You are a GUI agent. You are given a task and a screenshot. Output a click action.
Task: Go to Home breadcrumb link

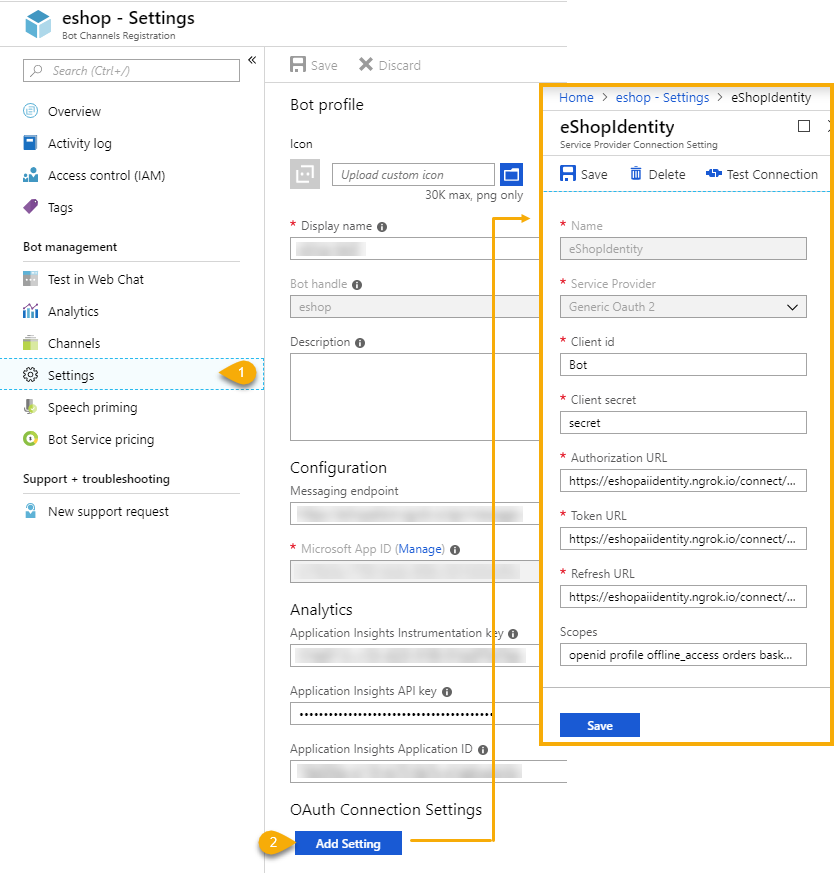pos(576,97)
